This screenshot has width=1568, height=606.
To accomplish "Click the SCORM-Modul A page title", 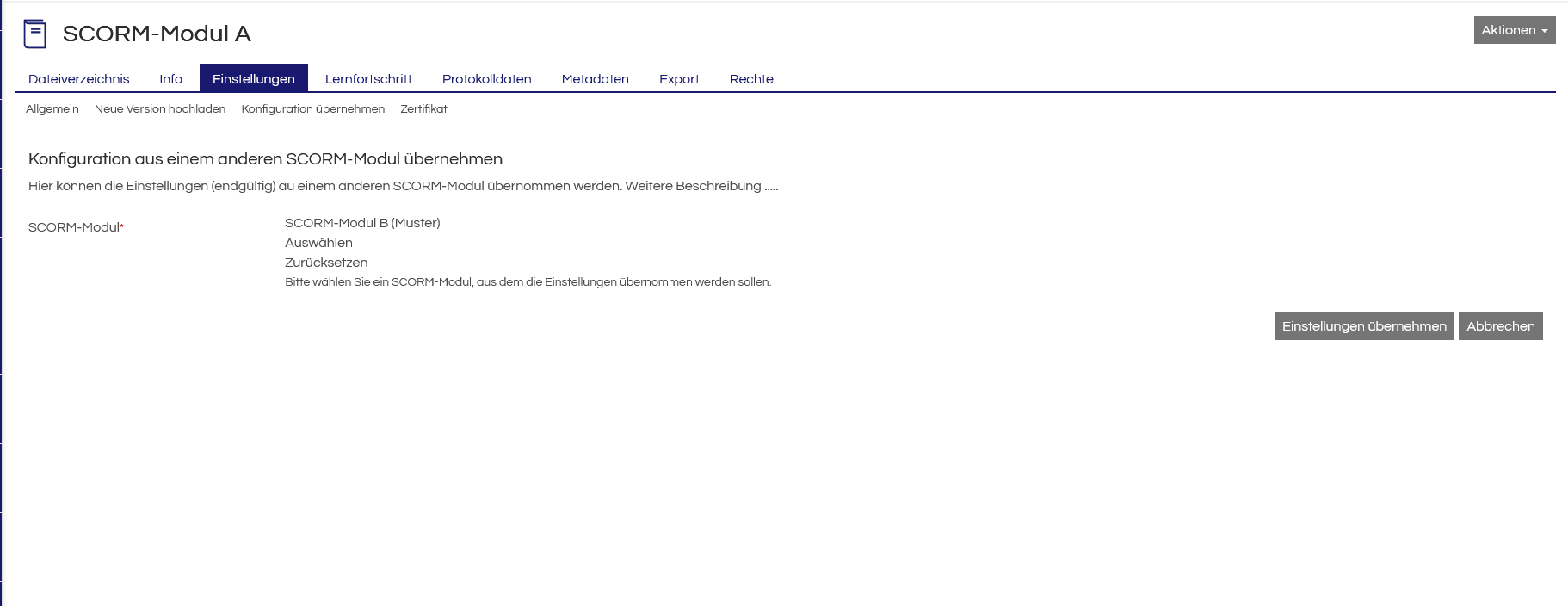I will (157, 34).
